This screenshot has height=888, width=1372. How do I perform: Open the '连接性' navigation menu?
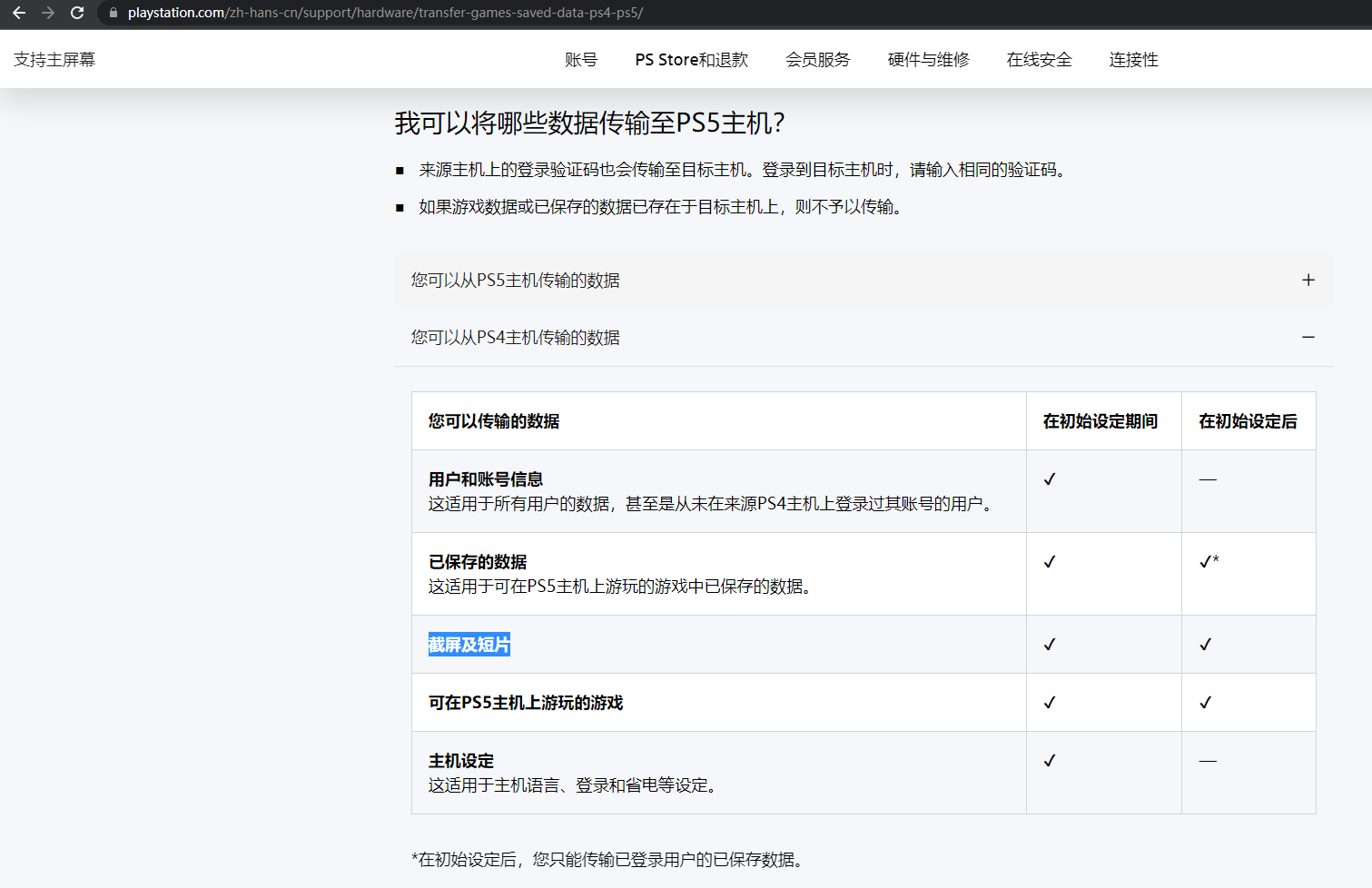pos(1133,59)
